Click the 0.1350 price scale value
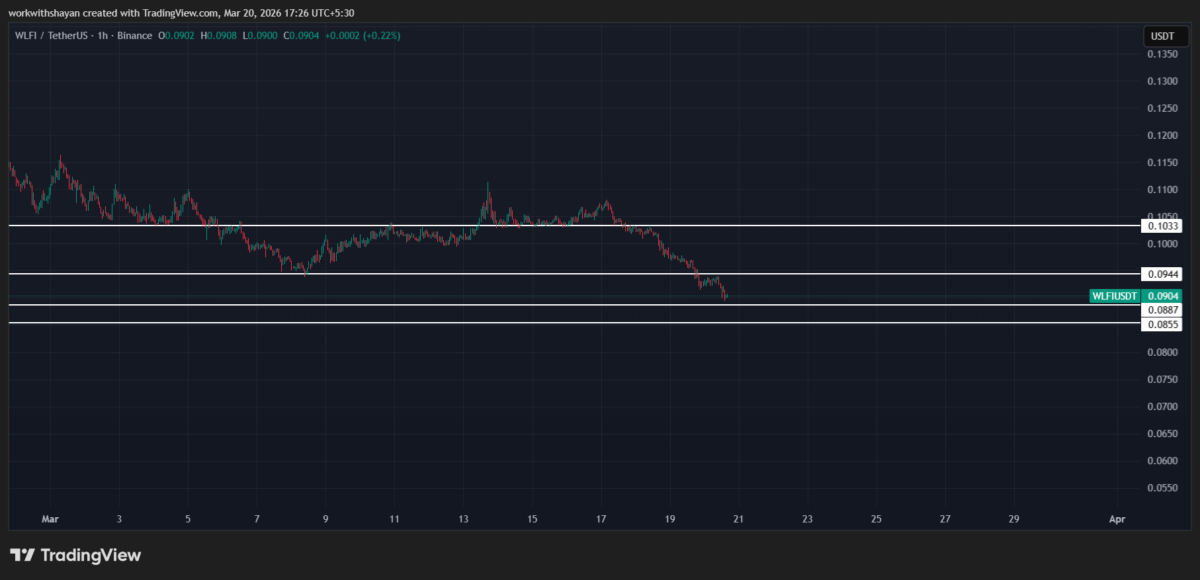Image resolution: width=1200 pixels, height=580 pixels. [1162, 54]
